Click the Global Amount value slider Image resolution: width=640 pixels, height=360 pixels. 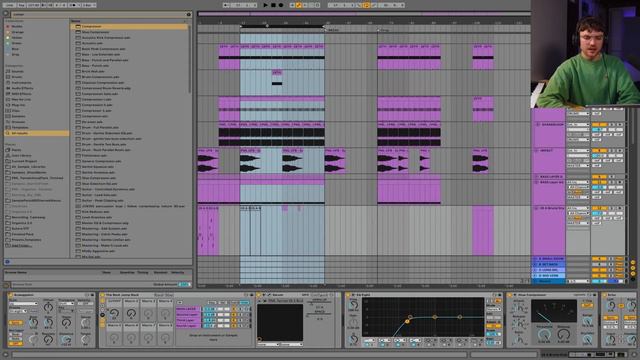pos(184,284)
